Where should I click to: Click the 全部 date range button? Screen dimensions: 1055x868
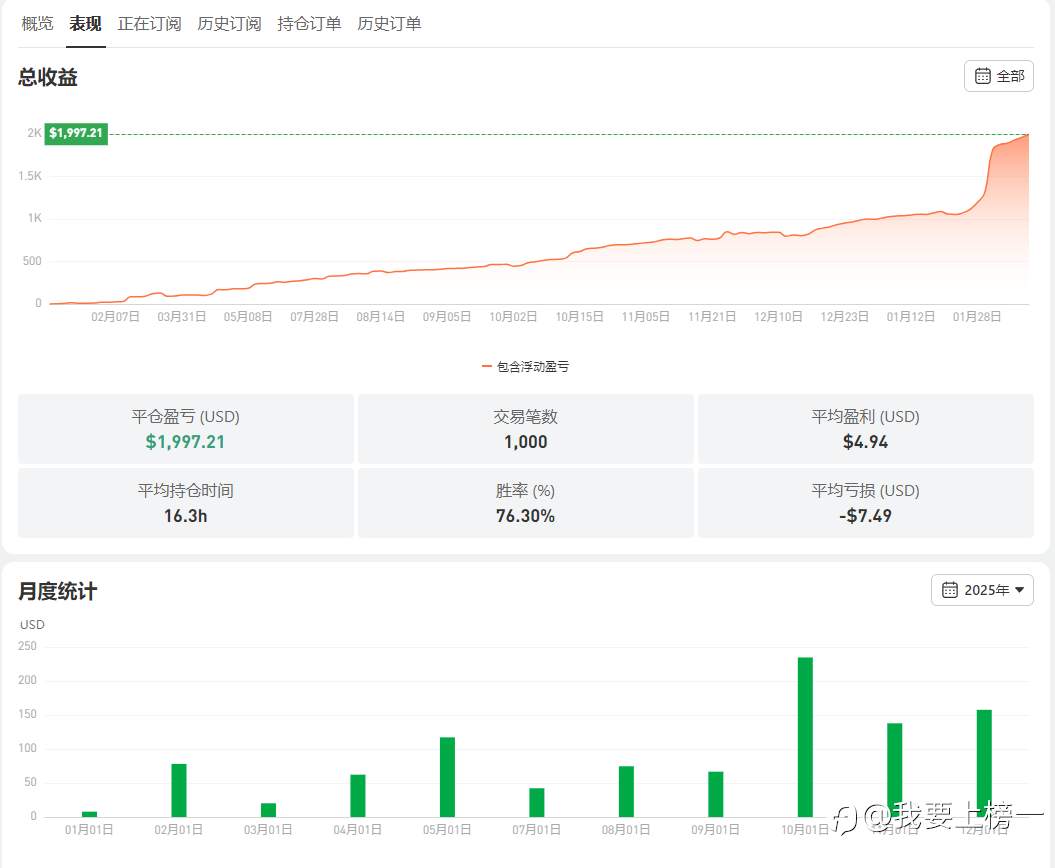(998, 75)
